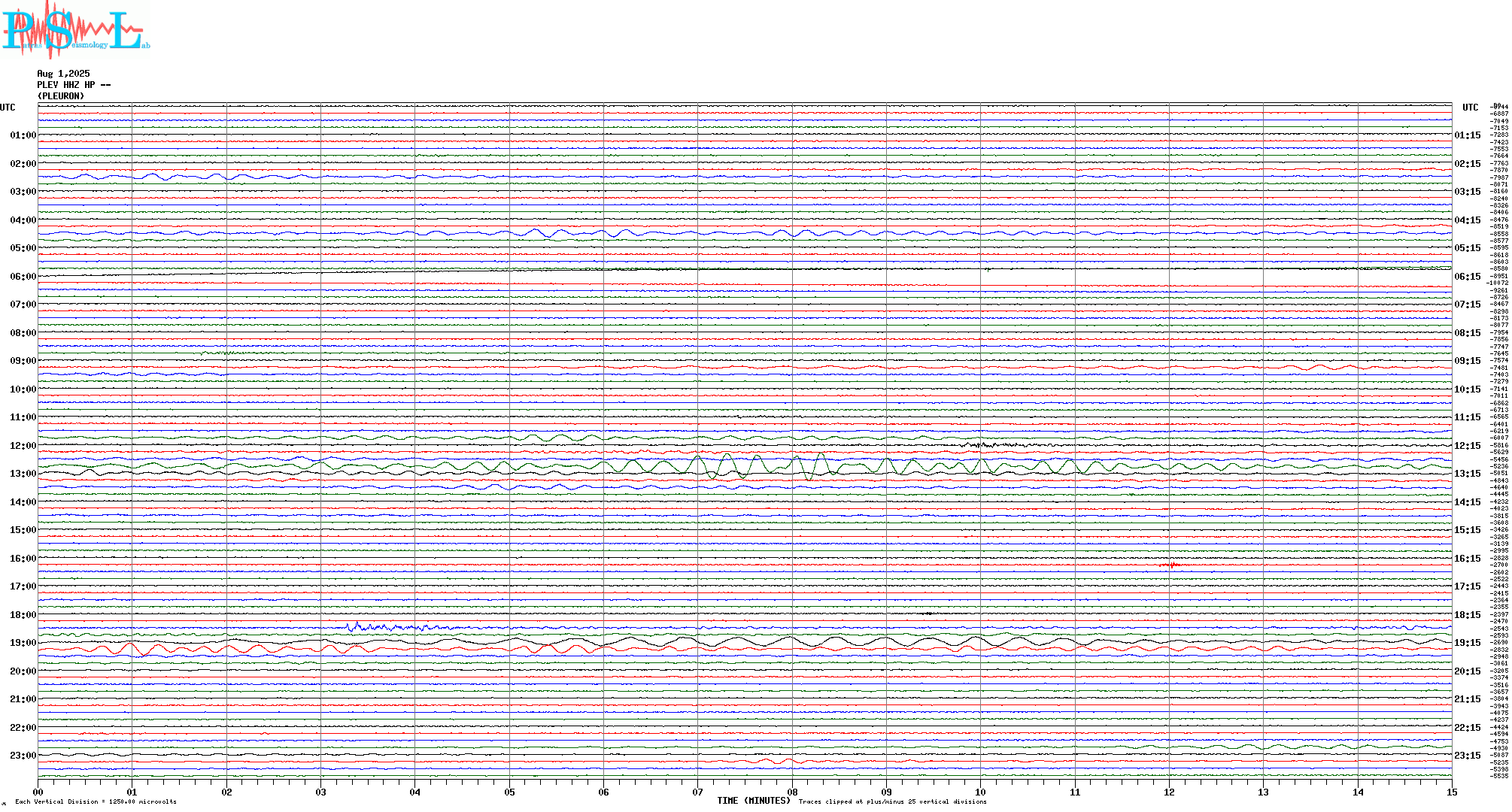Click the '03:00' hour label
Viewport: 1512px width, 812px height.
pos(23,192)
